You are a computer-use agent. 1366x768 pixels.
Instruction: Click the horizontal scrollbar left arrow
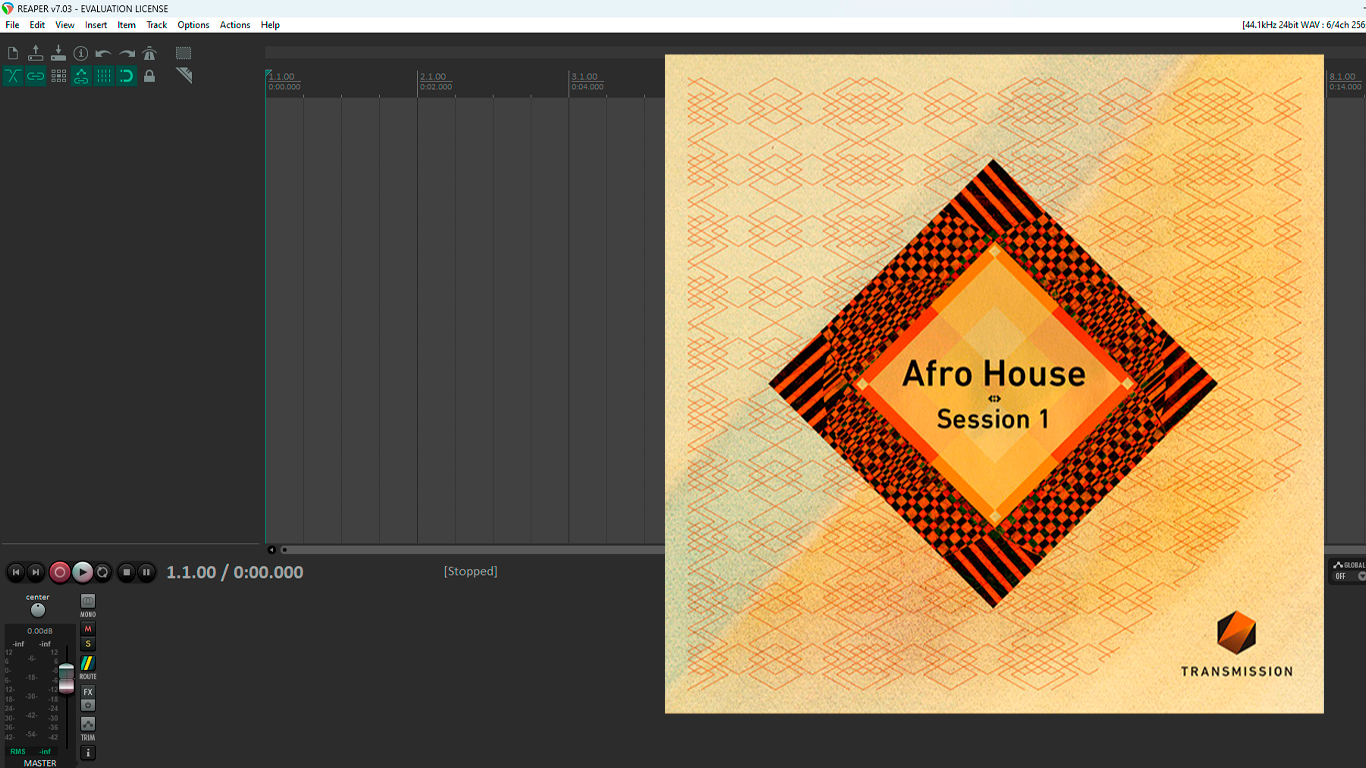click(x=271, y=549)
